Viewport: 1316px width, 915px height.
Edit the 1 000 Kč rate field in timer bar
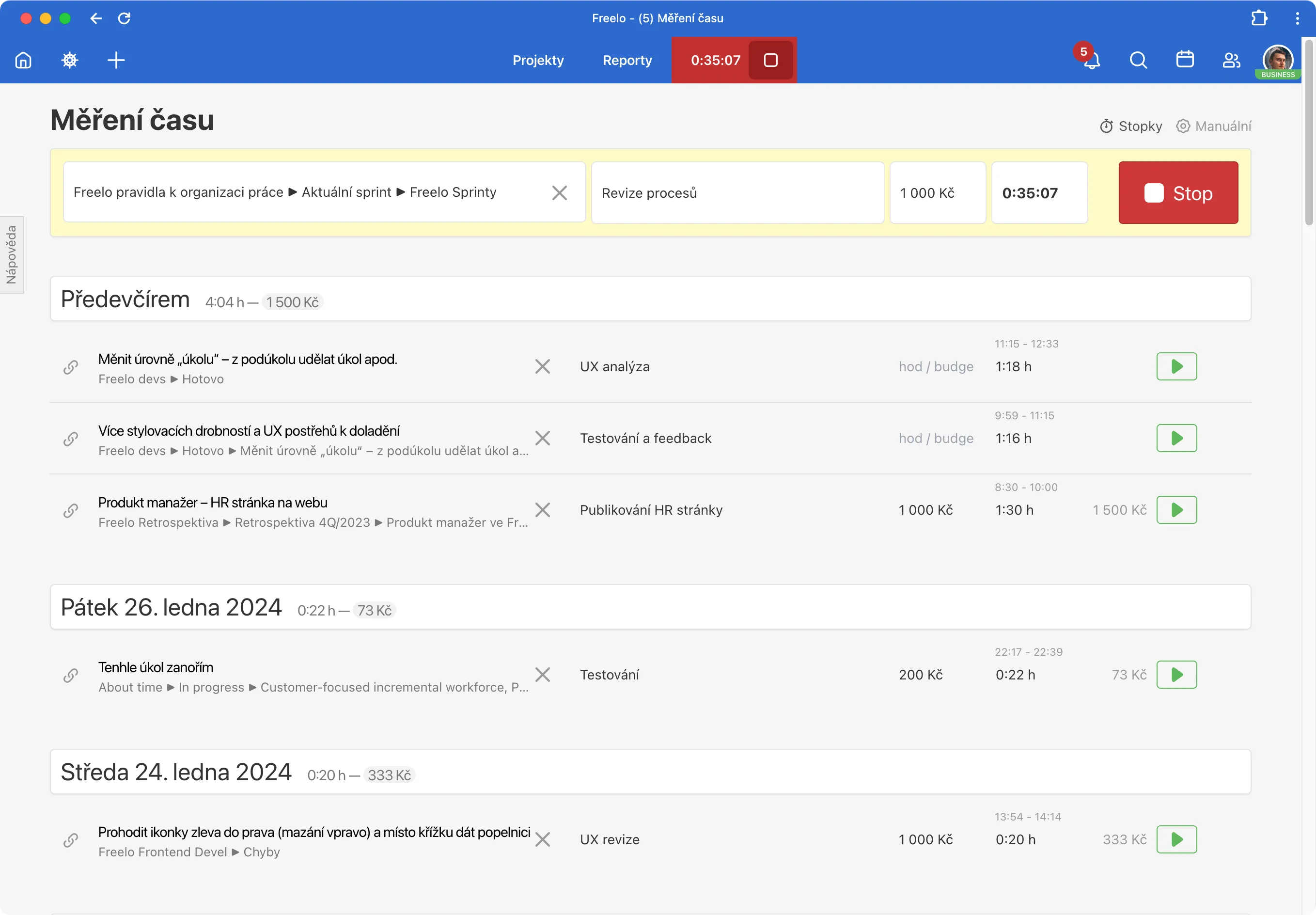point(937,192)
